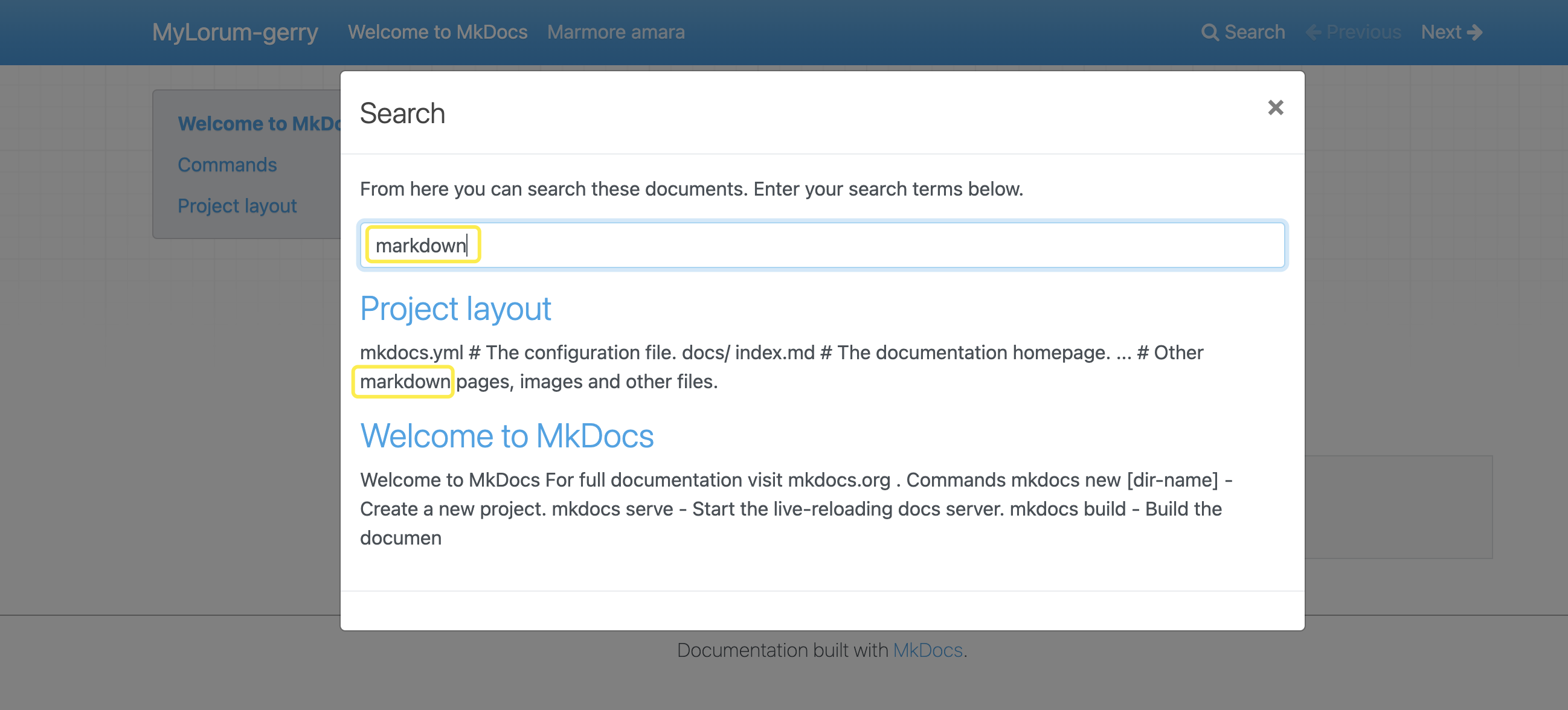Open the Project layout search result
The height and width of the screenshot is (710, 1568).
click(455, 309)
